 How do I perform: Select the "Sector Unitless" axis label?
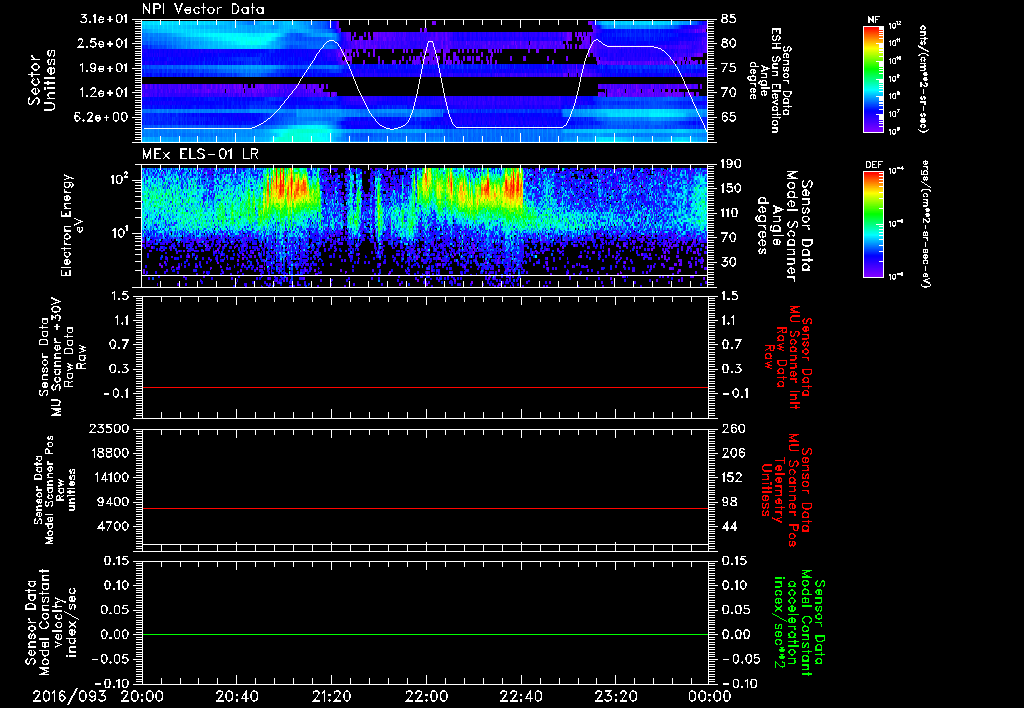[x=42, y=80]
